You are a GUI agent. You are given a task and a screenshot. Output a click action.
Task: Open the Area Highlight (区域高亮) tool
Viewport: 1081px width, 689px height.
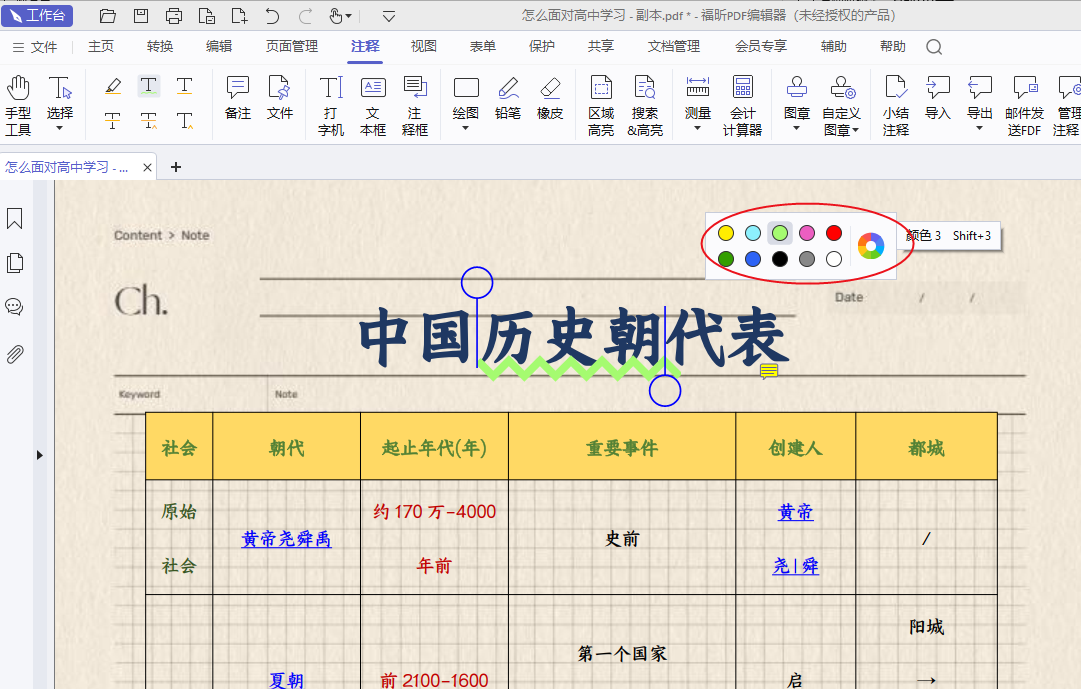point(601,104)
